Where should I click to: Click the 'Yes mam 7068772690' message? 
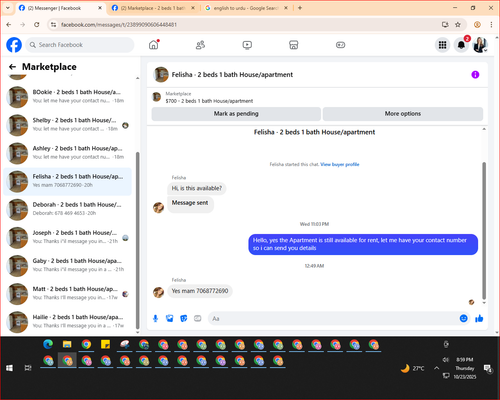coord(200,291)
